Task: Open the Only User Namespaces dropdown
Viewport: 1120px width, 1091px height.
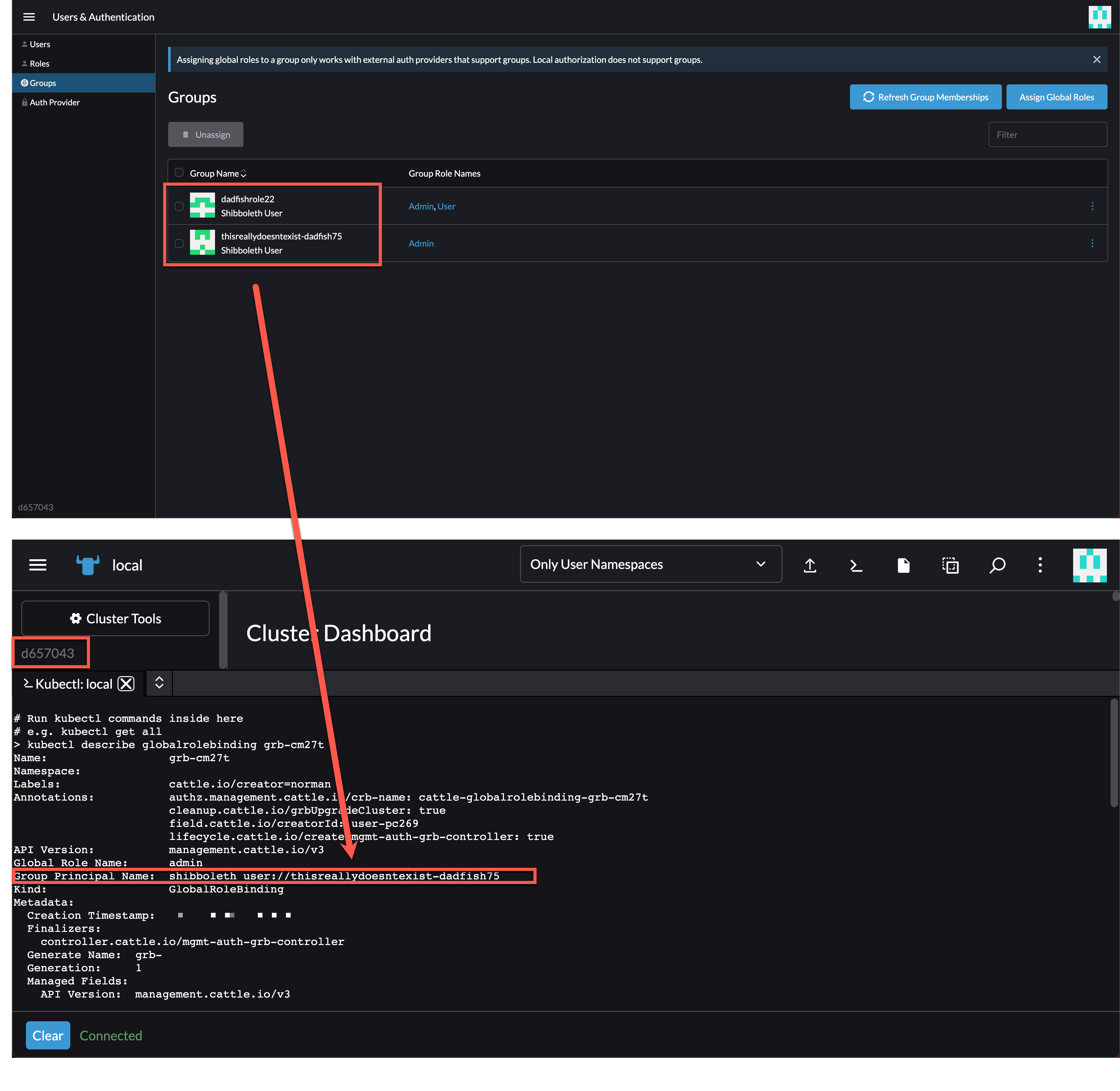Action: pos(650,564)
